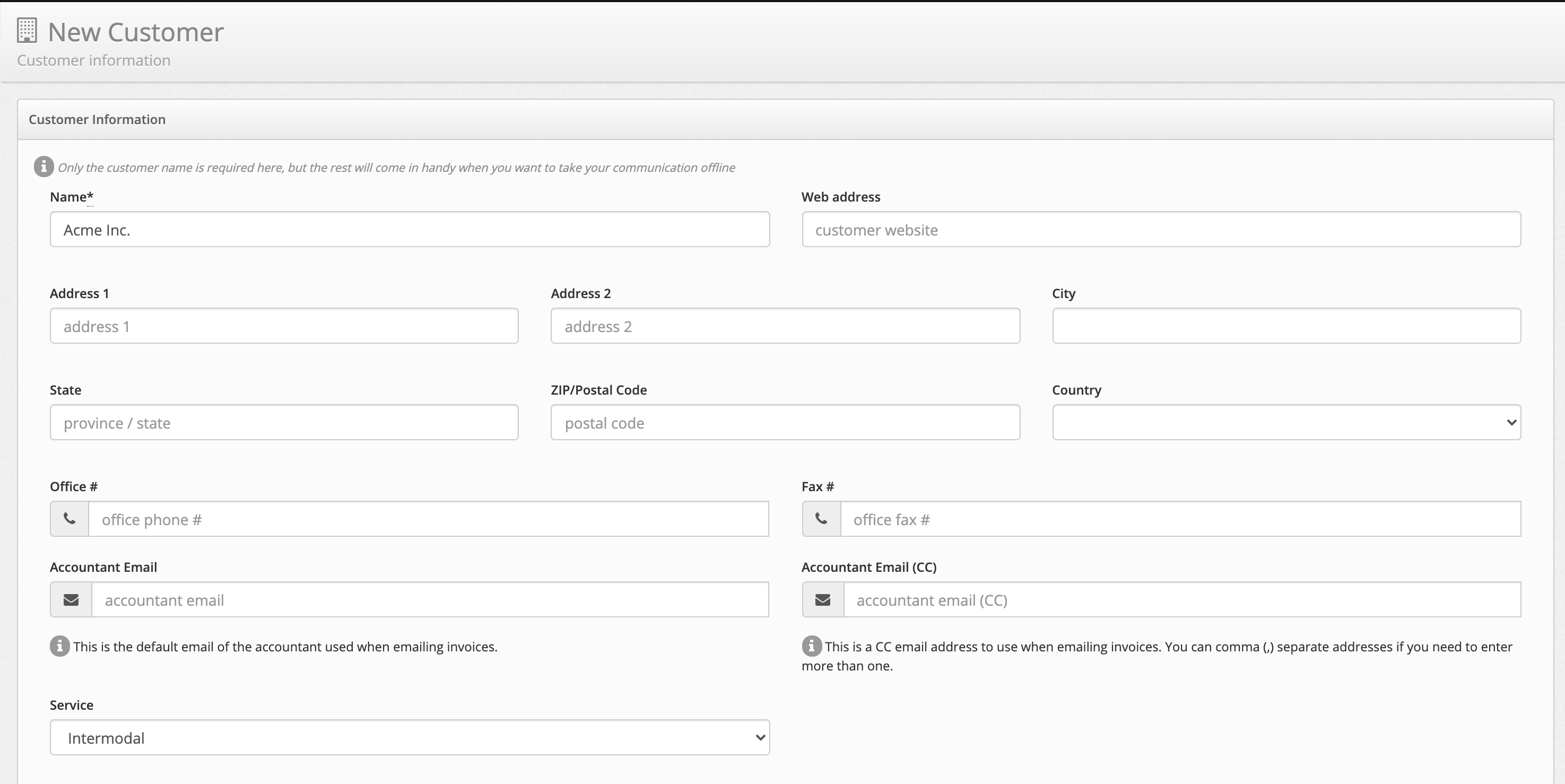Screen dimensions: 1565x784
Task: Click the Address 2 label
Action: tap(580, 293)
